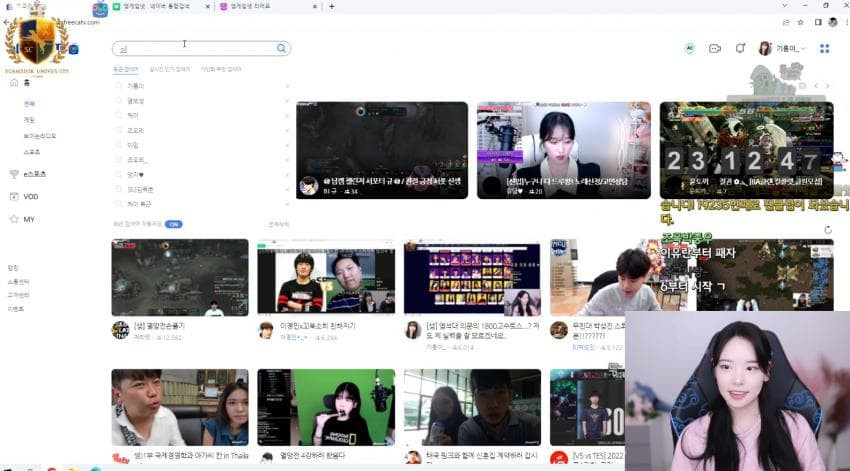Remove 염보성 from search history
Image resolution: width=850 pixels, height=471 pixels.
[287, 101]
